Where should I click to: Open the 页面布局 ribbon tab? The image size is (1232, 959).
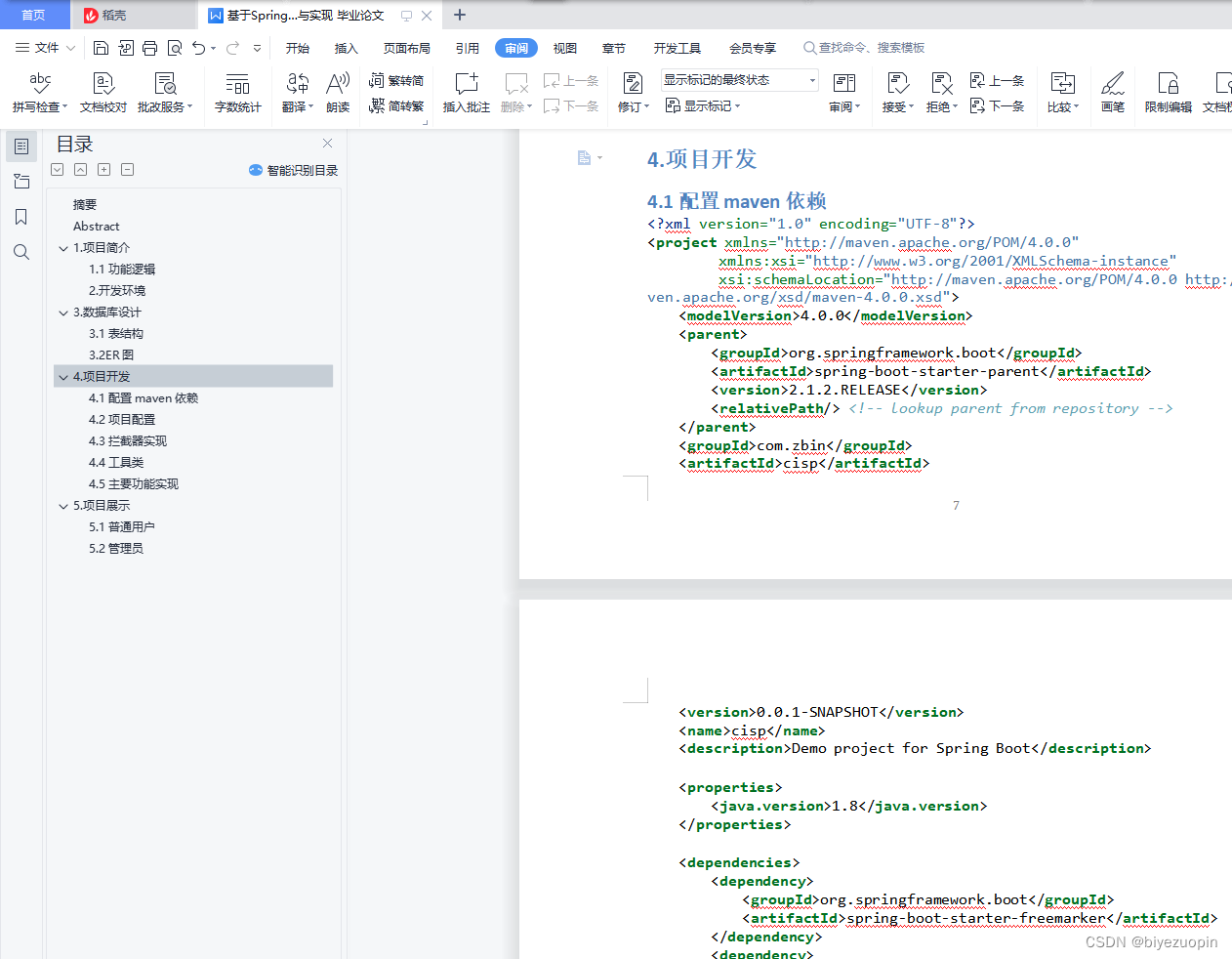pos(406,48)
